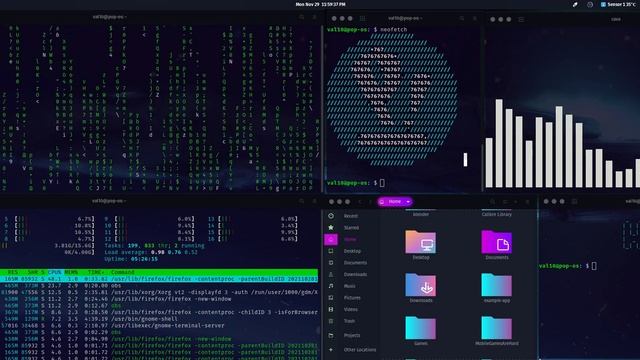Open menu in htop terminal header
The image size is (640, 360).
(x=315, y=201)
